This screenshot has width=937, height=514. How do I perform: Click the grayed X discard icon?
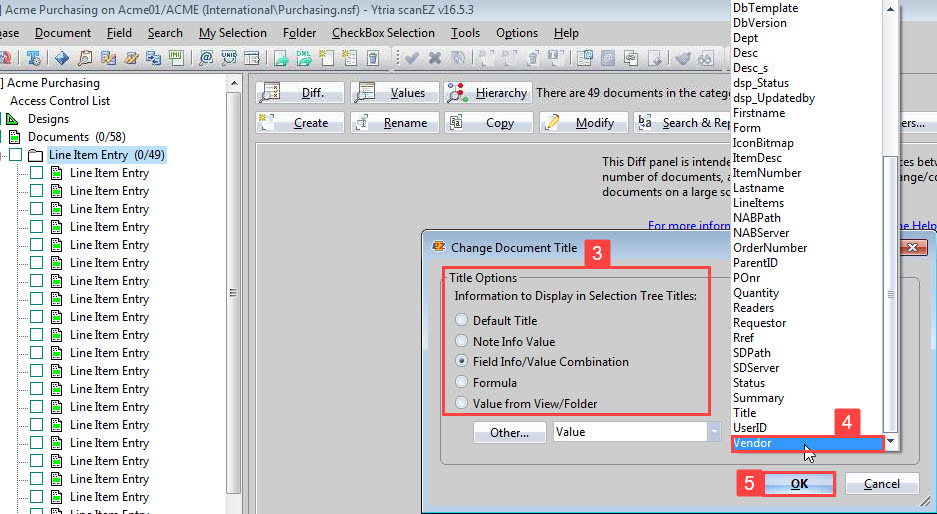[434, 57]
